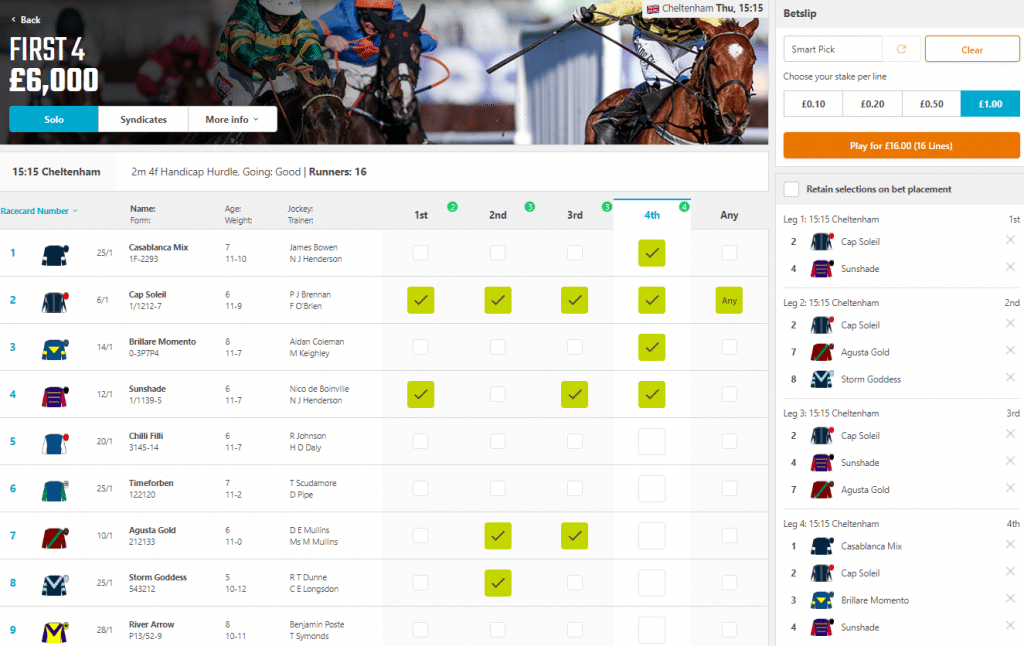Click the Clear button in the Betslip
1024x646 pixels.
[971, 48]
